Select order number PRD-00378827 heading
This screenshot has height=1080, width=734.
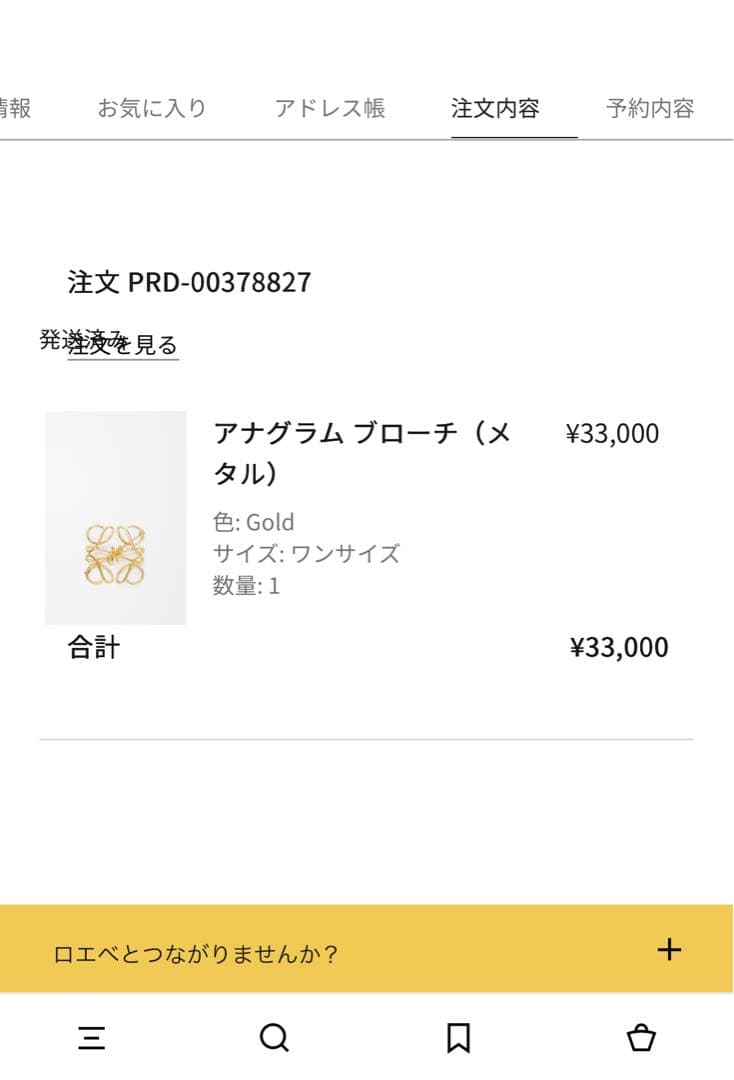[190, 283]
